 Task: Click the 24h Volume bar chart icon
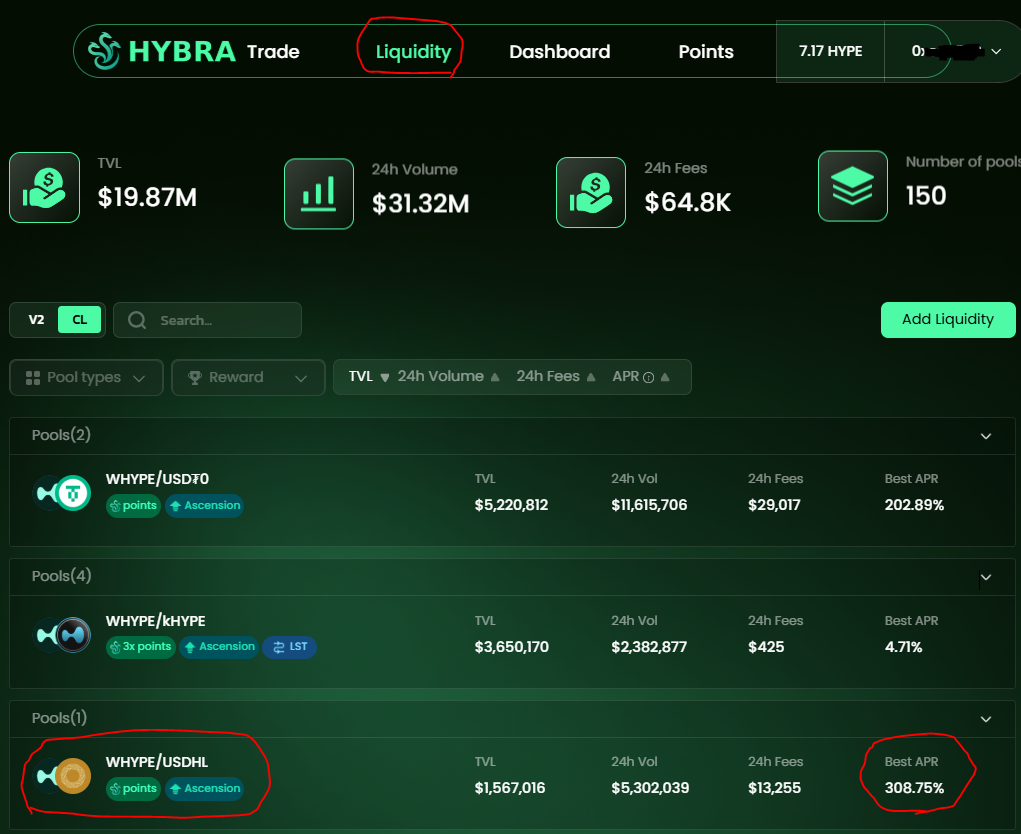tap(319, 194)
